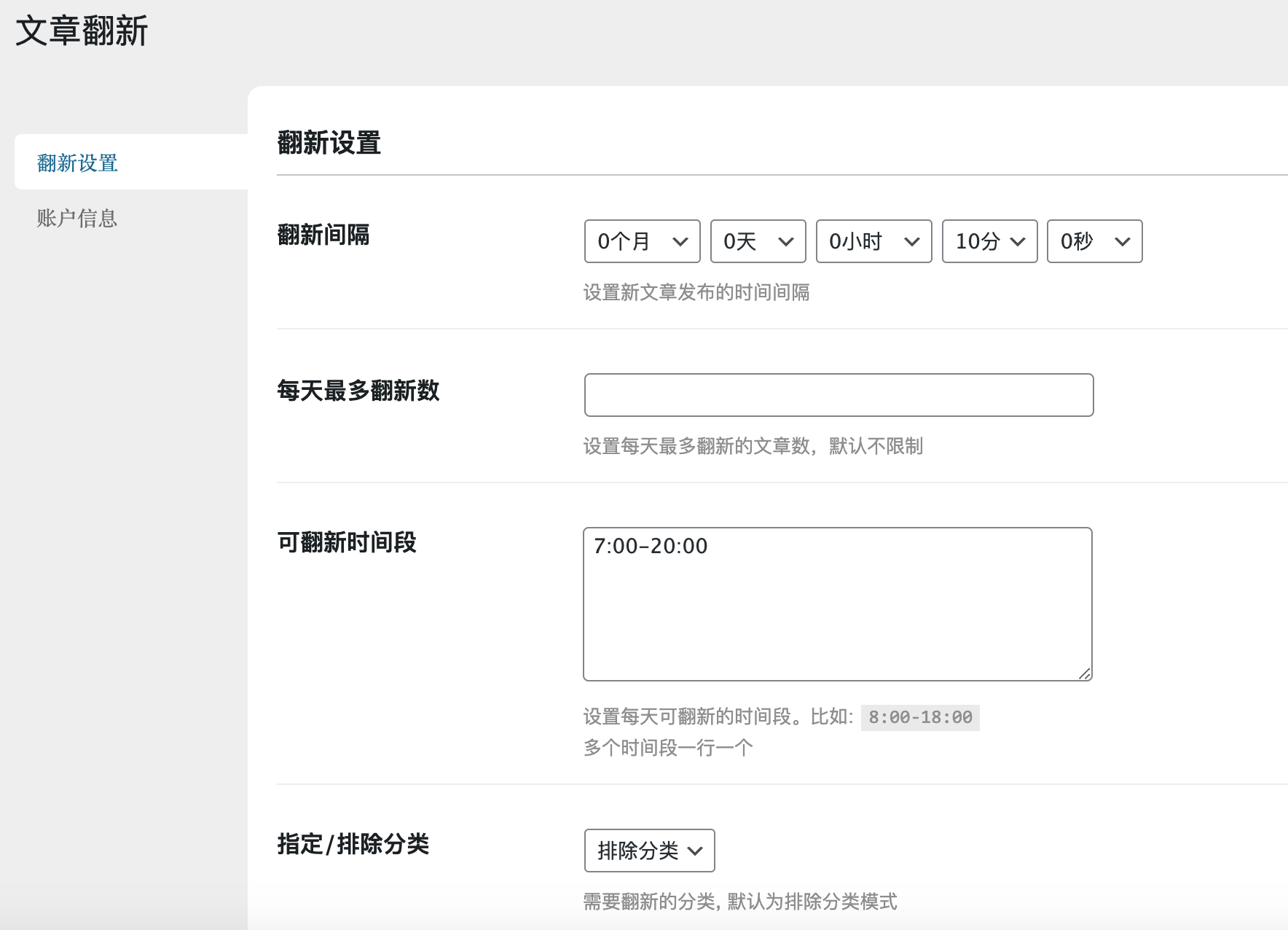
Task: Click the 指定/排除分类 label
Action: [352, 845]
